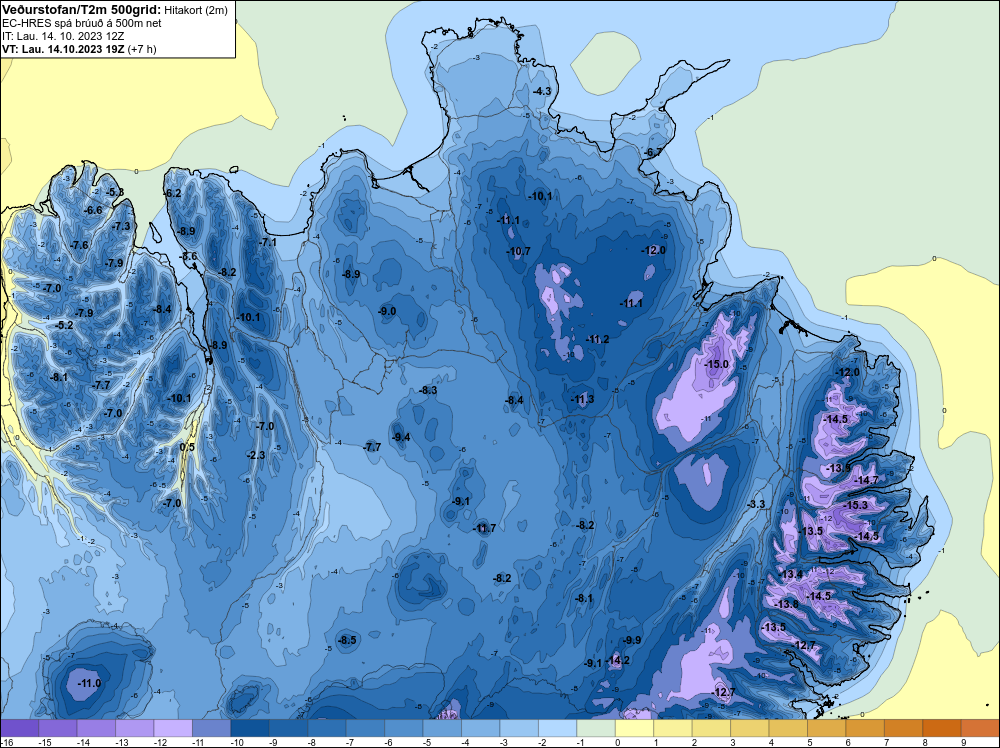Click the -15.3 temperature value
The image size is (1000, 748).
pyautogui.click(x=855, y=504)
